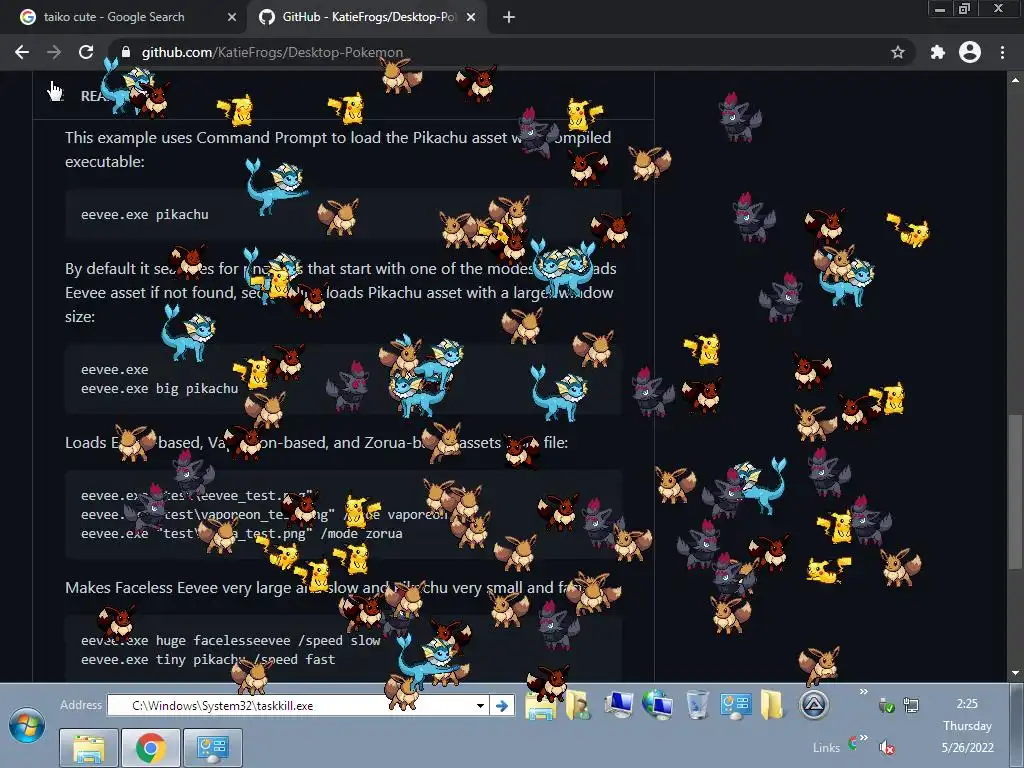Open the Chrome three-dot menu
Image resolution: width=1024 pixels, height=768 pixels.
coord(1002,52)
